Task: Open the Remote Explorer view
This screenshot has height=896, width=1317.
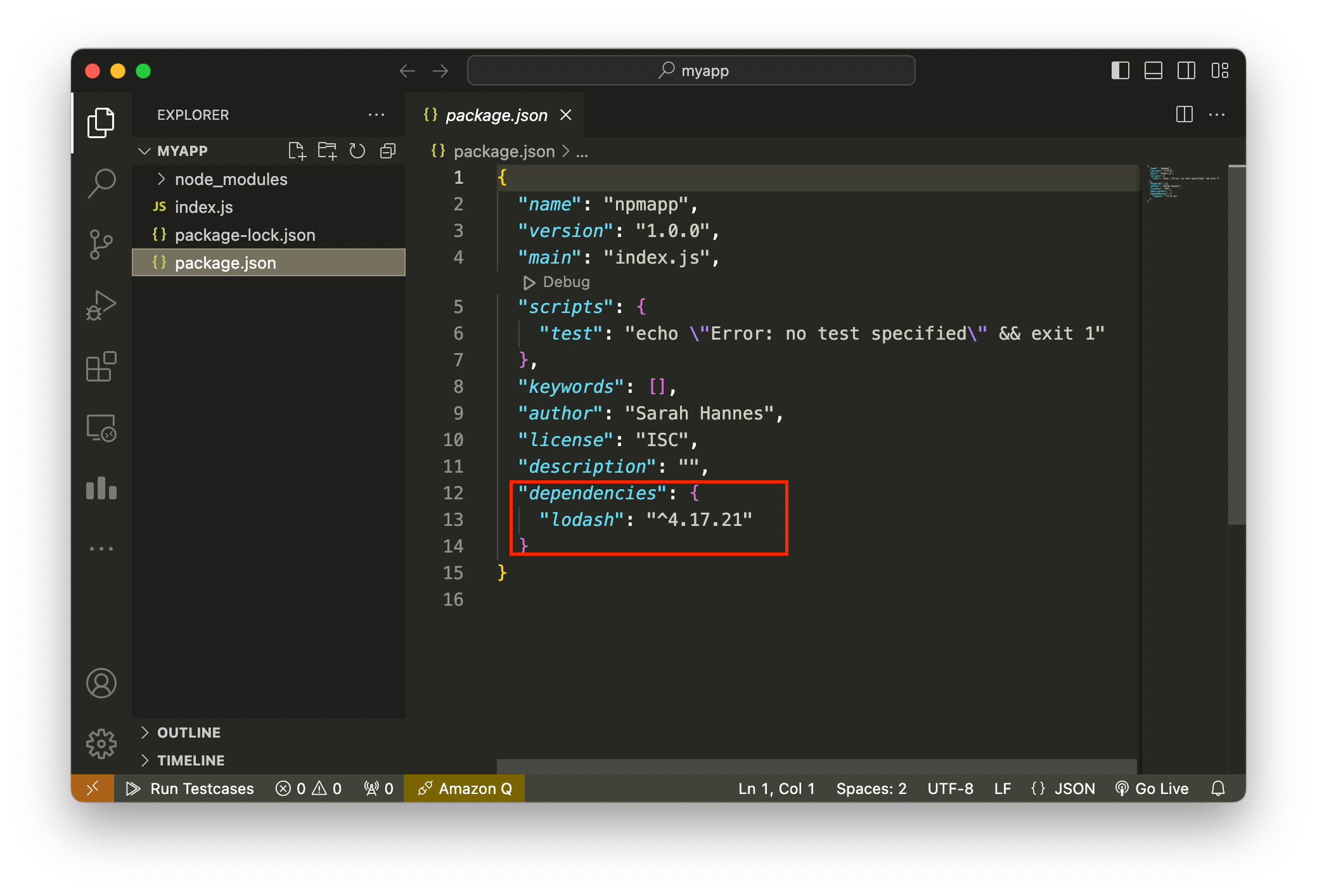Action: point(101,428)
